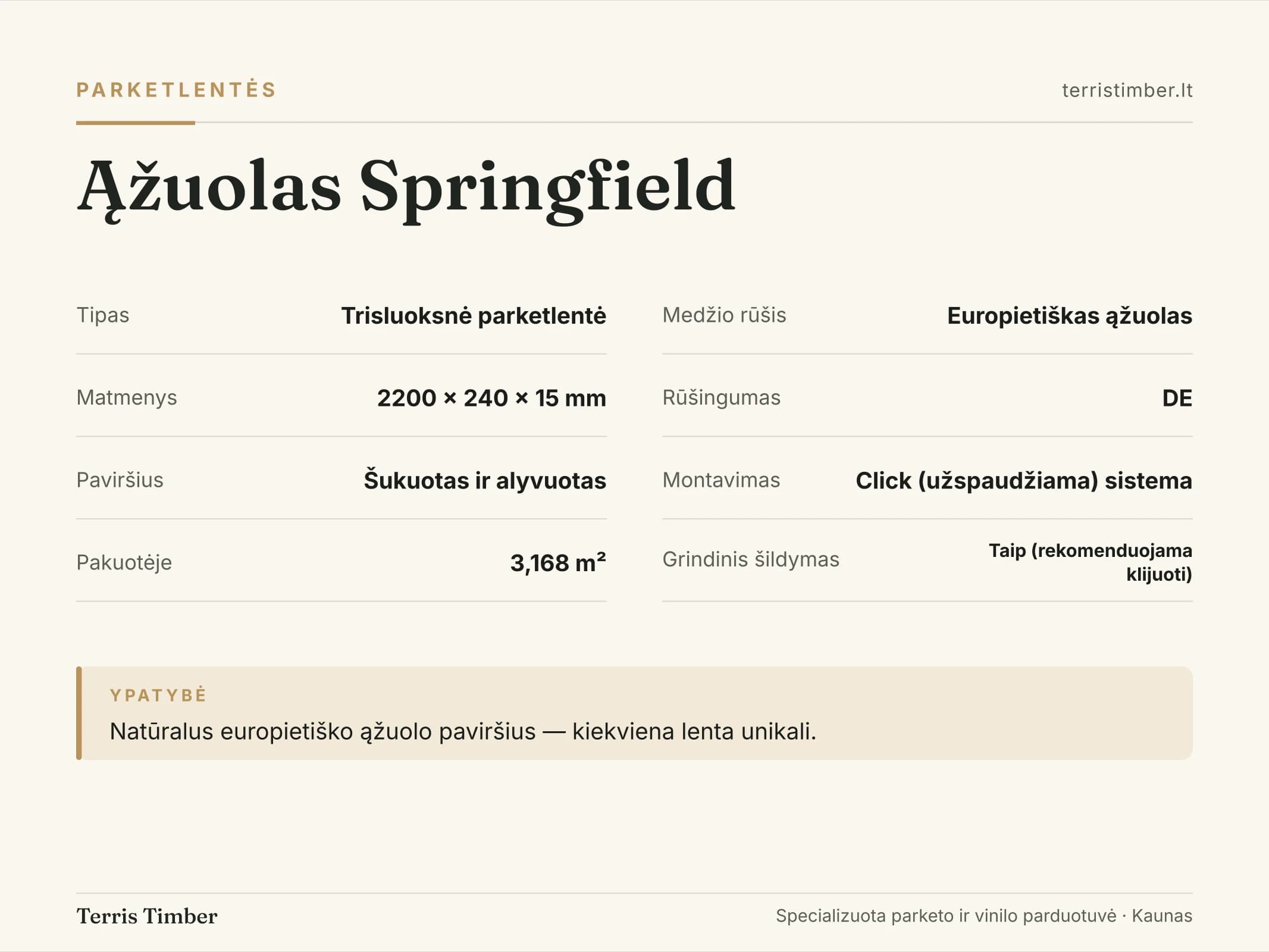Viewport: 1269px width, 952px height.
Task: Select the Montavimas label
Action: [721, 480]
